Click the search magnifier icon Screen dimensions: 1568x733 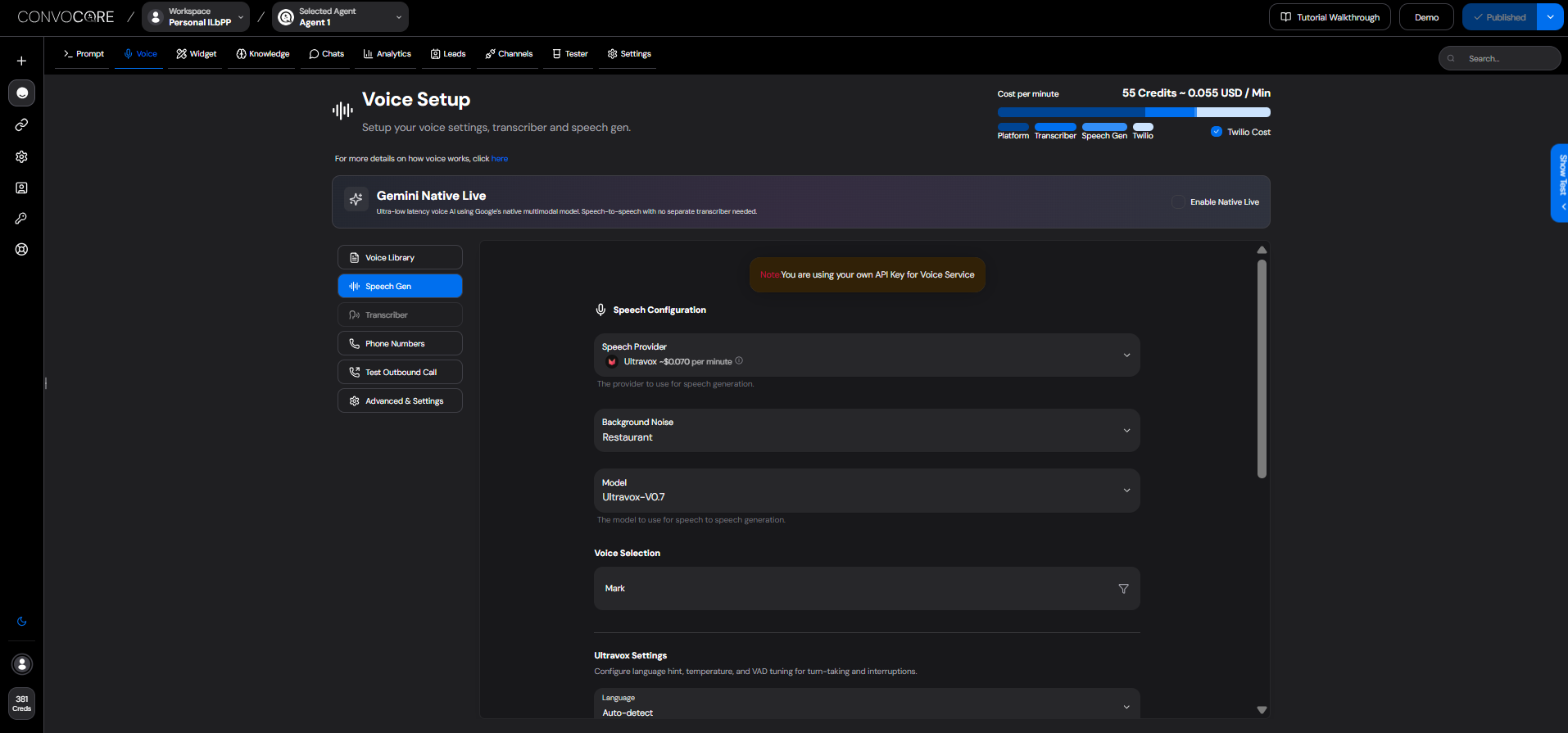click(1451, 59)
